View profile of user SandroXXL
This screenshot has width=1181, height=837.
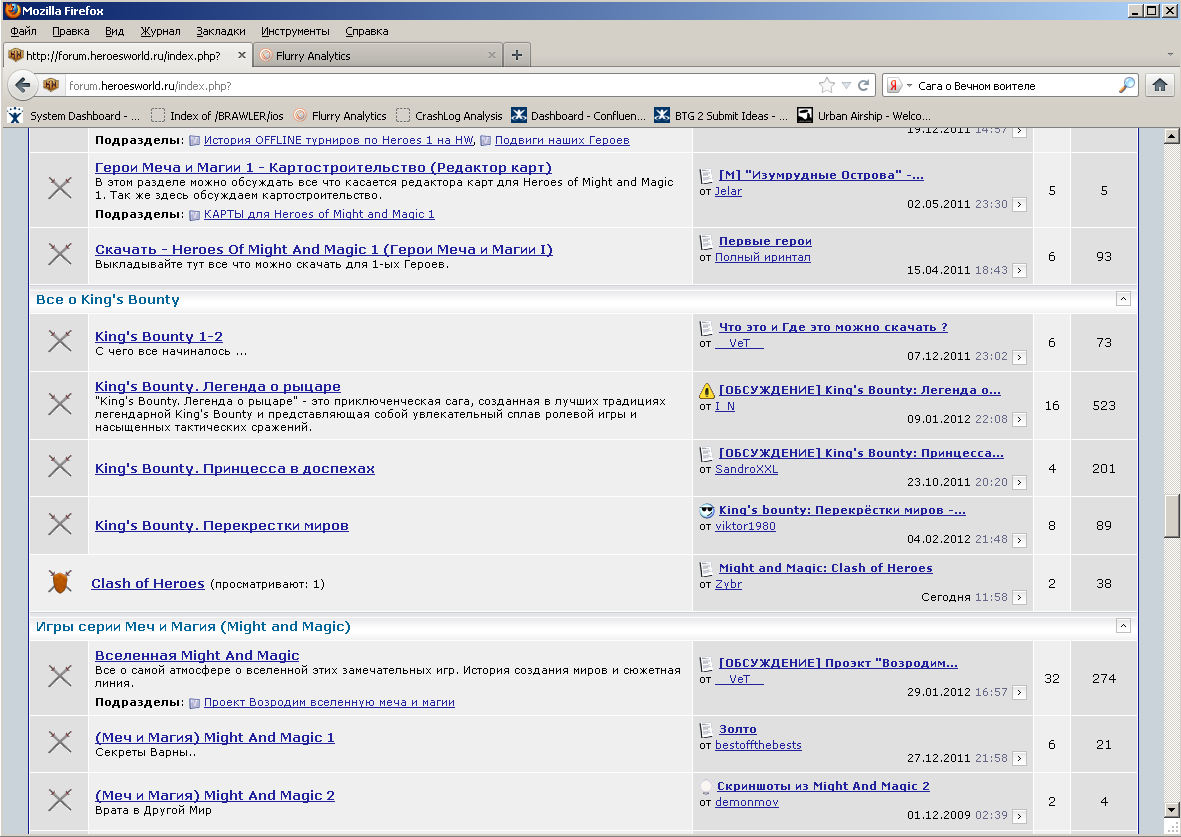(x=746, y=469)
